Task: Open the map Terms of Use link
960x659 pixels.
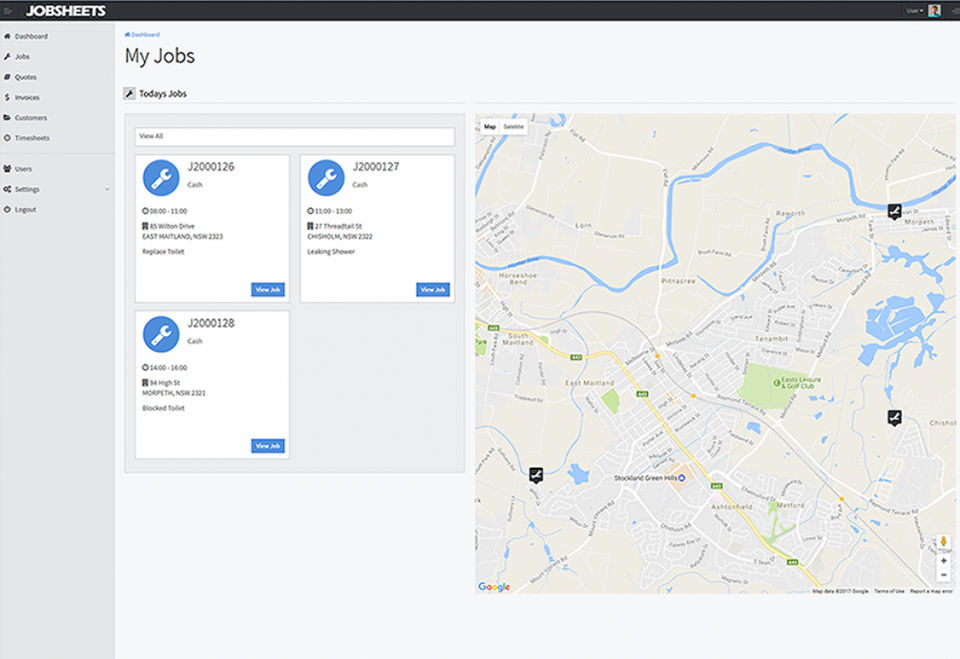Action: pyautogui.click(x=889, y=592)
